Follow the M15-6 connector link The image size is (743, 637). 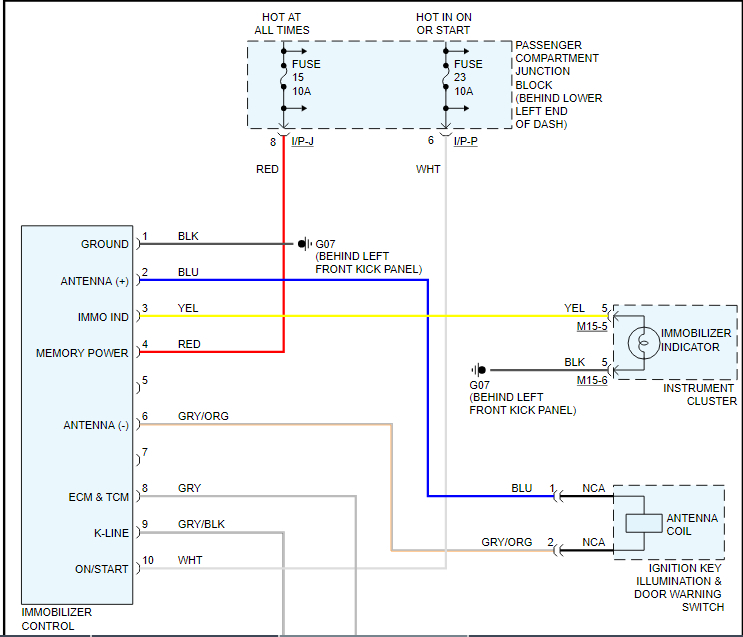(592, 381)
